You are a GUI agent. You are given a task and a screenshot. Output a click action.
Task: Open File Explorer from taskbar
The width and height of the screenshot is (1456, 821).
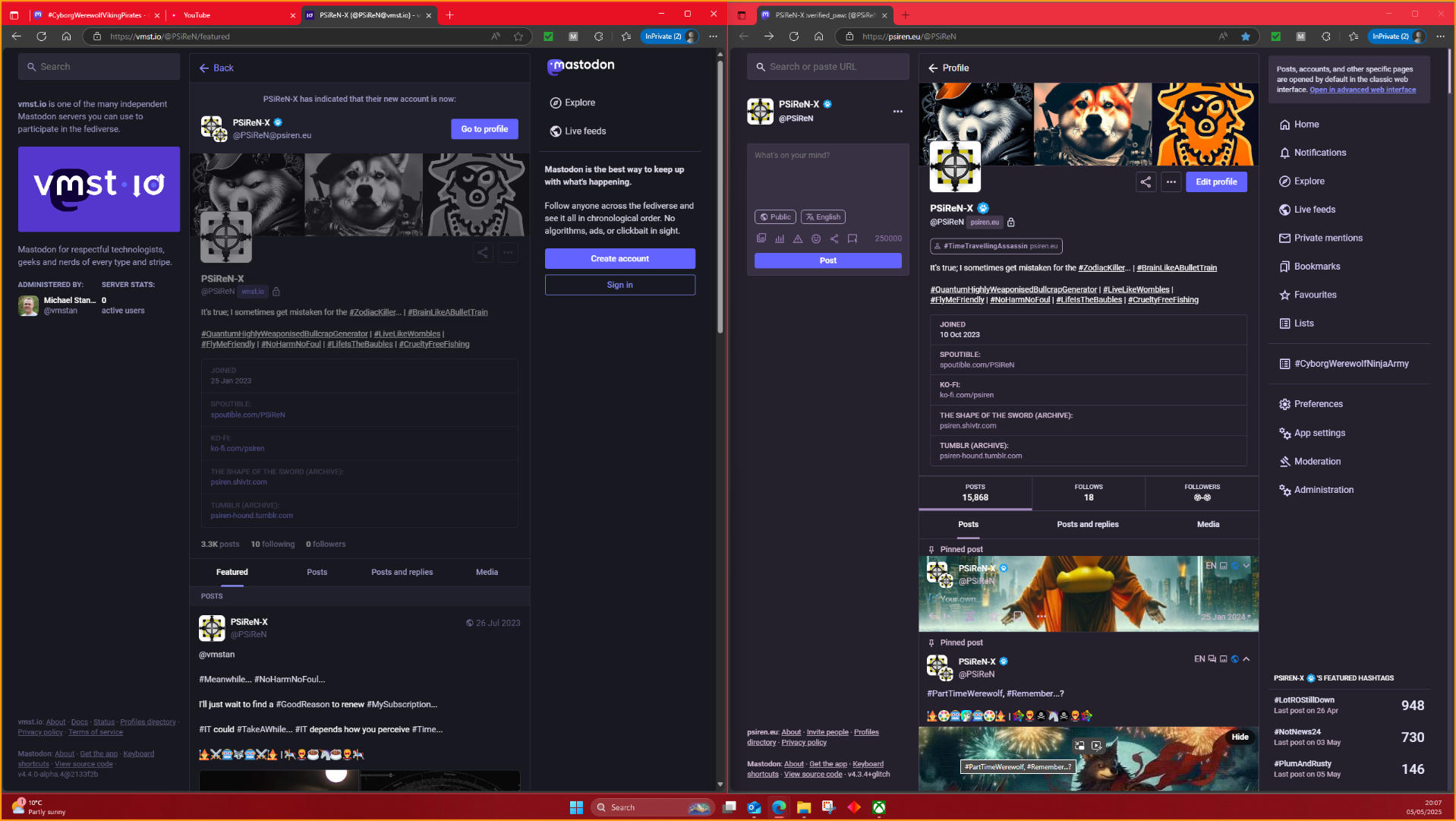[x=803, y=807]
